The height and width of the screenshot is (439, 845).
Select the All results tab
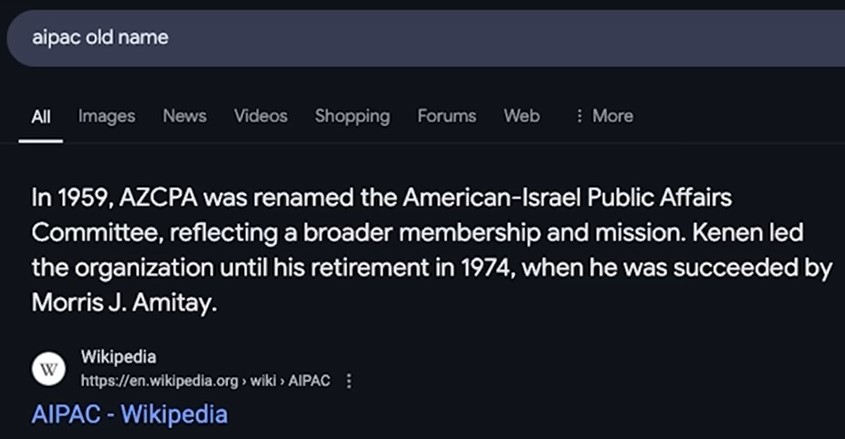pos(41,117)
